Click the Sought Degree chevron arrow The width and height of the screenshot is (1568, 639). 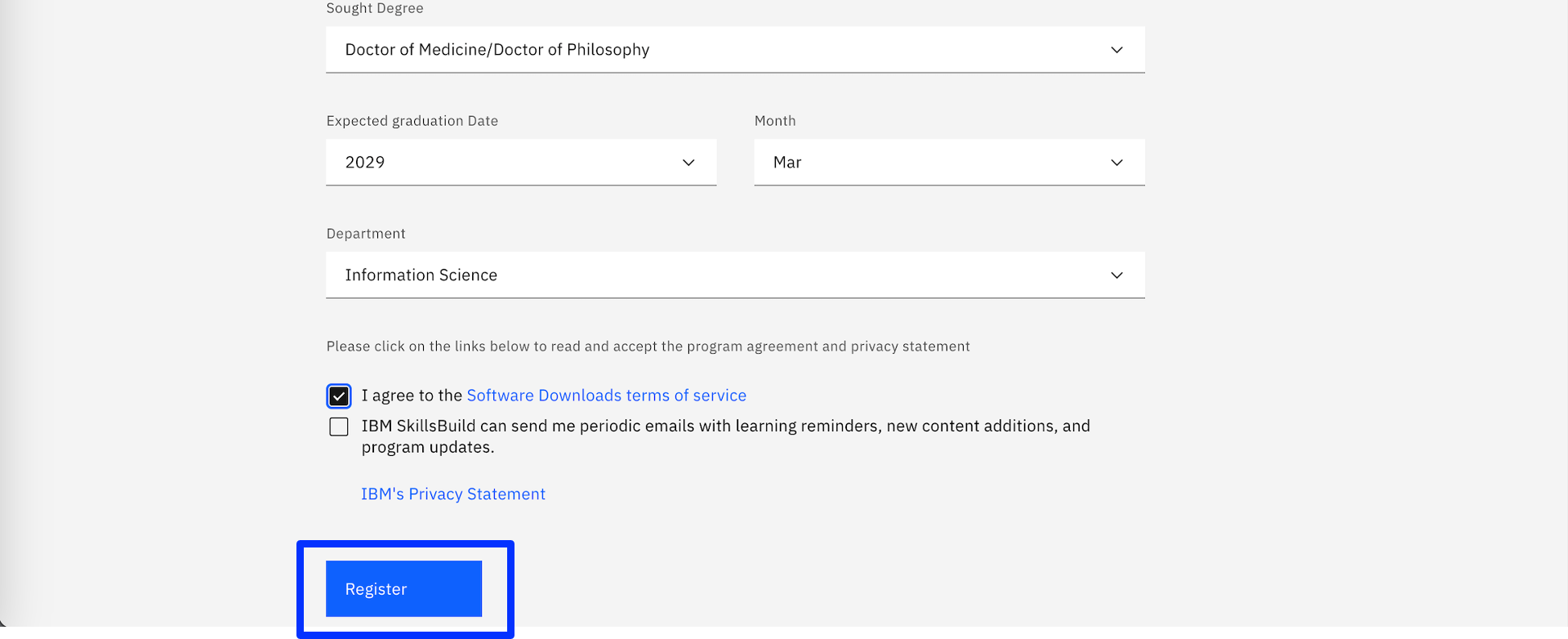[x=1116, y=50]
